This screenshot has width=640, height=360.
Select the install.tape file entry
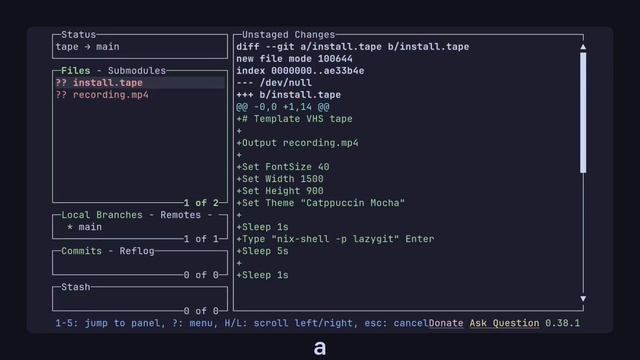point(140,83)
